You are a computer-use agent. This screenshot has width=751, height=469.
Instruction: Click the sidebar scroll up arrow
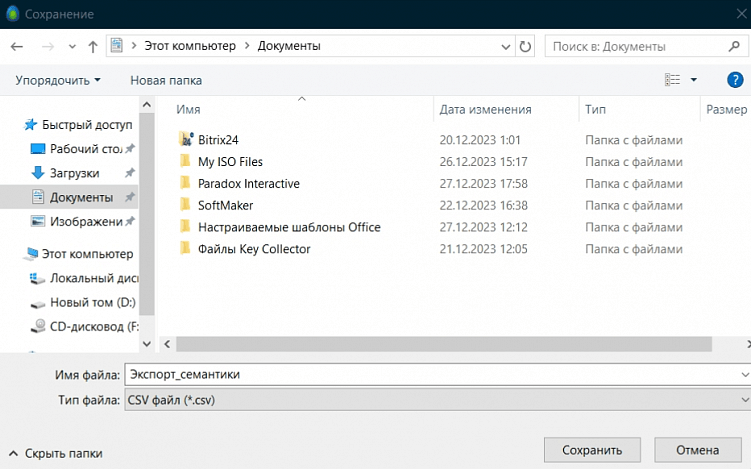147,104
